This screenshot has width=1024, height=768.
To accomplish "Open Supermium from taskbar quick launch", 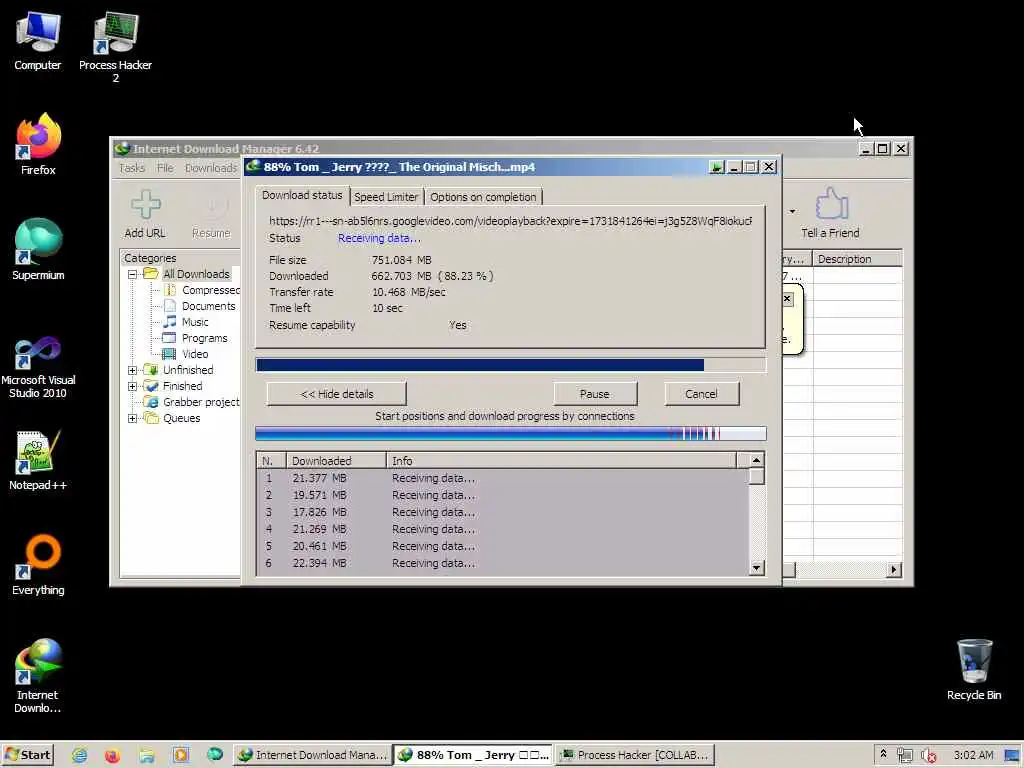I will 215,755.
